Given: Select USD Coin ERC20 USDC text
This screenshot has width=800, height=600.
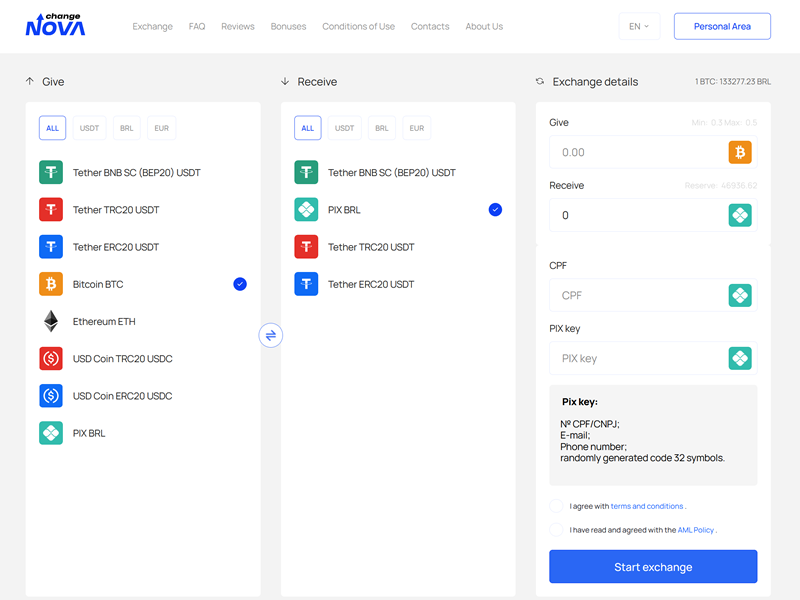Looking at the screenshot, I should (x=122, y=396).
